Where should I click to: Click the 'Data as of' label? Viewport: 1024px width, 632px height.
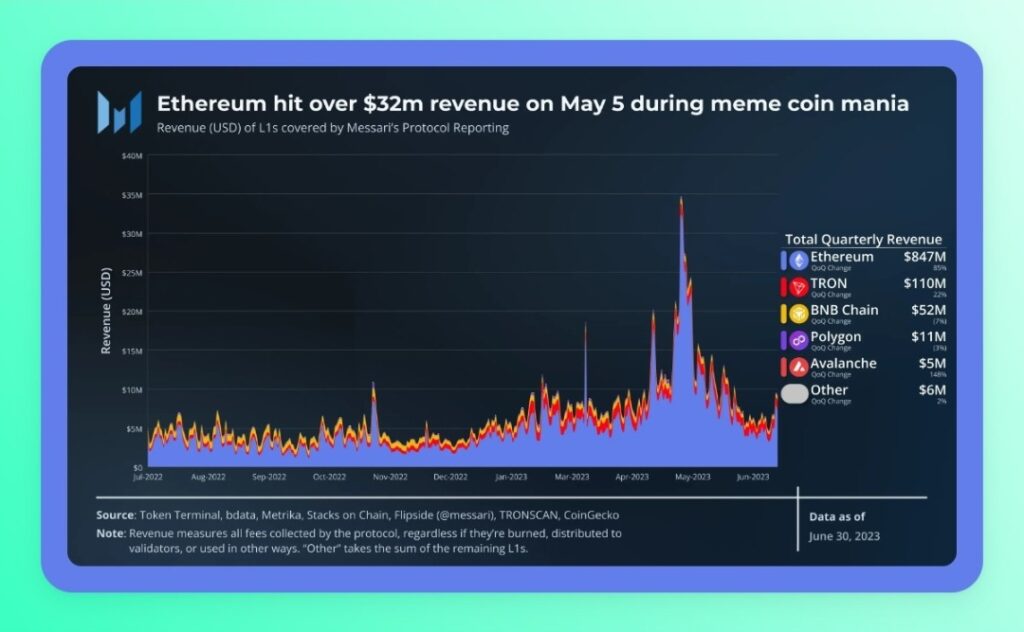tap(837, 516)
